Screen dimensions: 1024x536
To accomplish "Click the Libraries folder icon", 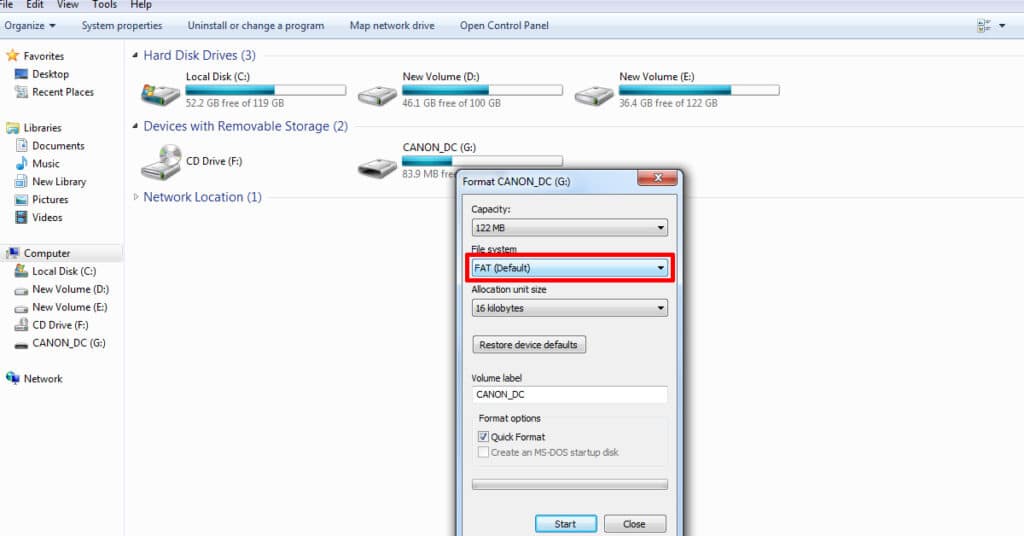I will click(x=12, y=128).
